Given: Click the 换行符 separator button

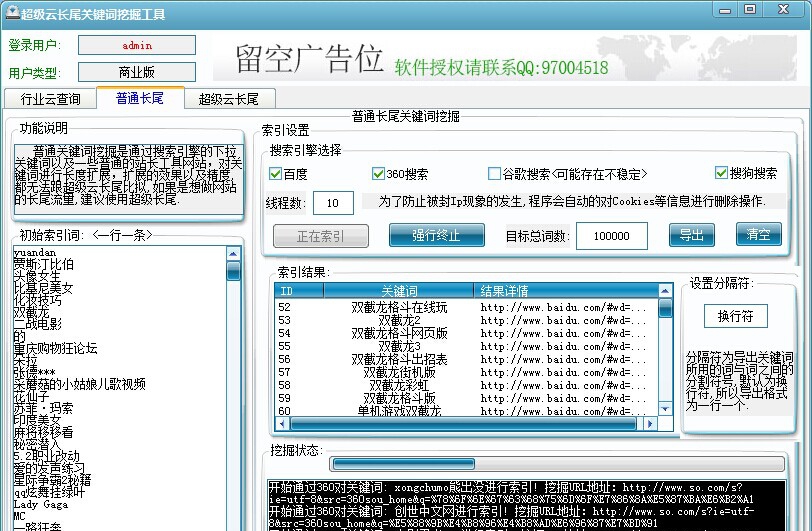Looking at the screenshot, I should tap(735, 316).
